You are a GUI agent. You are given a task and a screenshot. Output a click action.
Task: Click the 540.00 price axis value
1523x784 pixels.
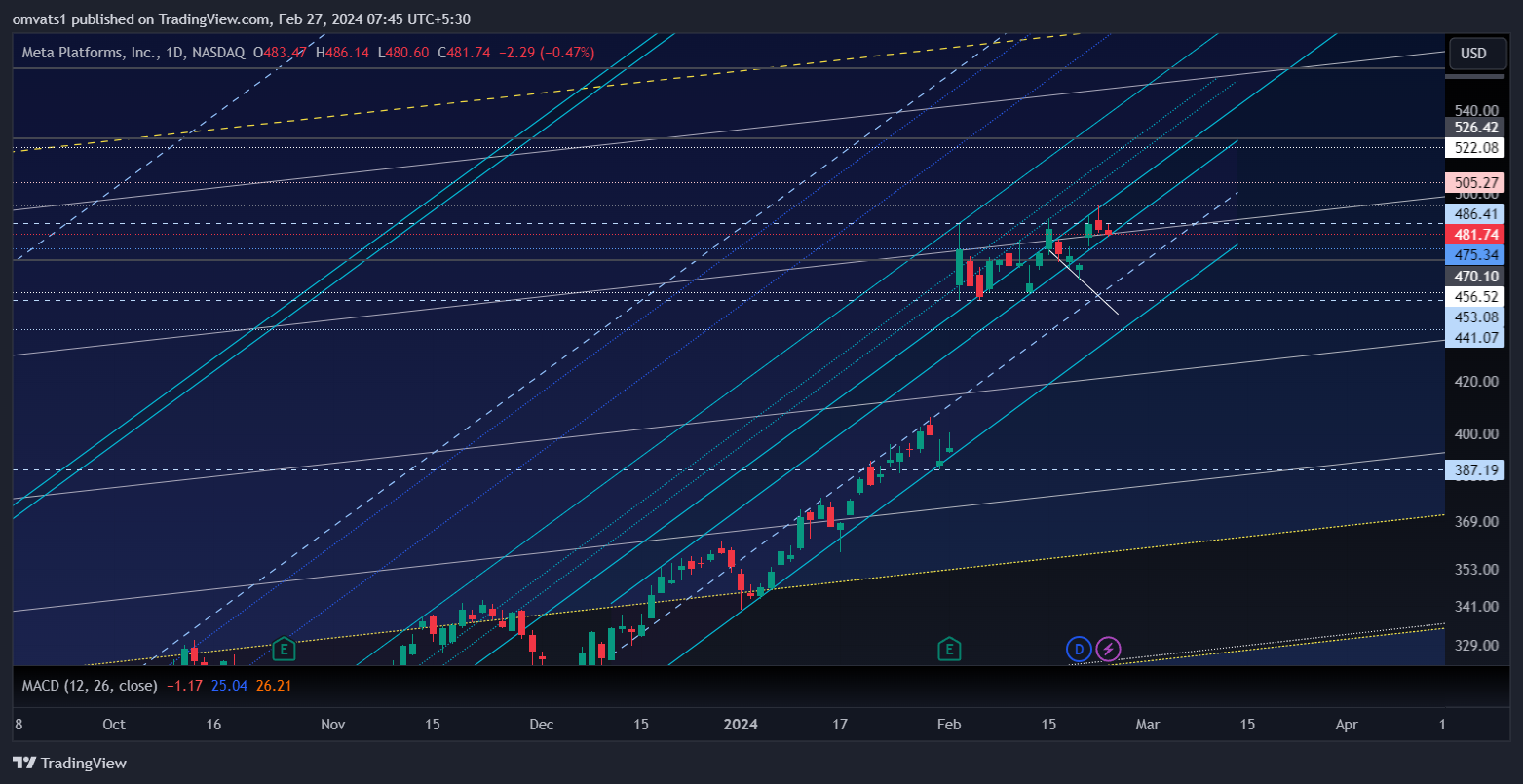pos(1475,110)
